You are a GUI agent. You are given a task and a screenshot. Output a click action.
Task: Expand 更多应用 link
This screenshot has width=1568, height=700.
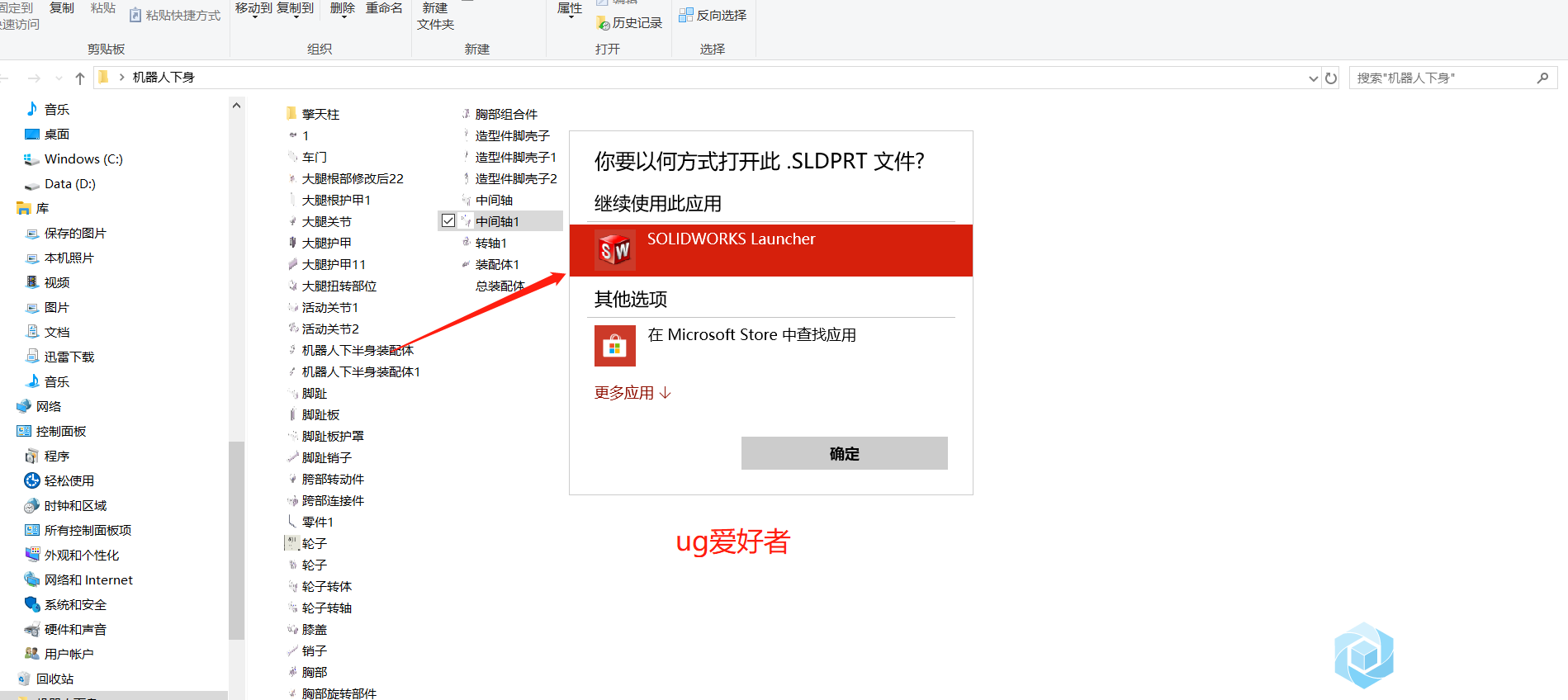click(632, 393)
